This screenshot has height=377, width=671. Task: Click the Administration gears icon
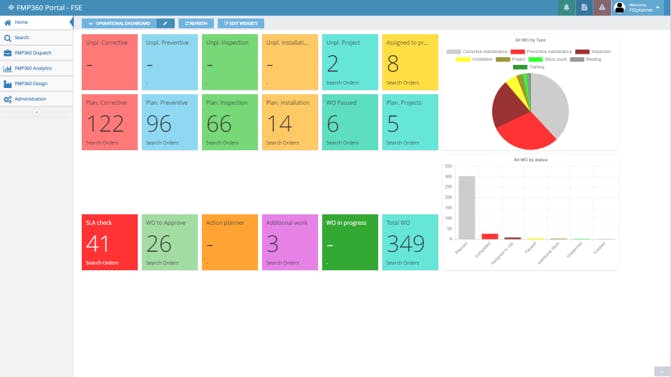[7, 99]
